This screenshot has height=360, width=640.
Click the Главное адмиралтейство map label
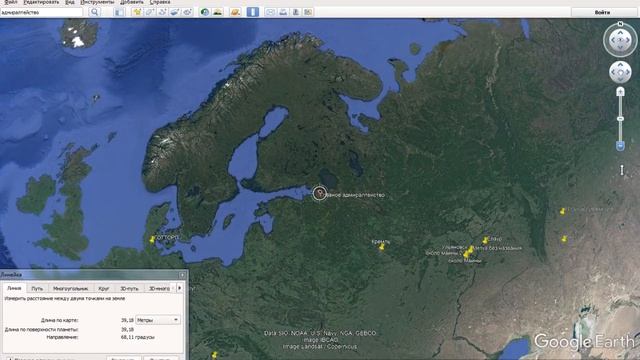tap(356, 195)
